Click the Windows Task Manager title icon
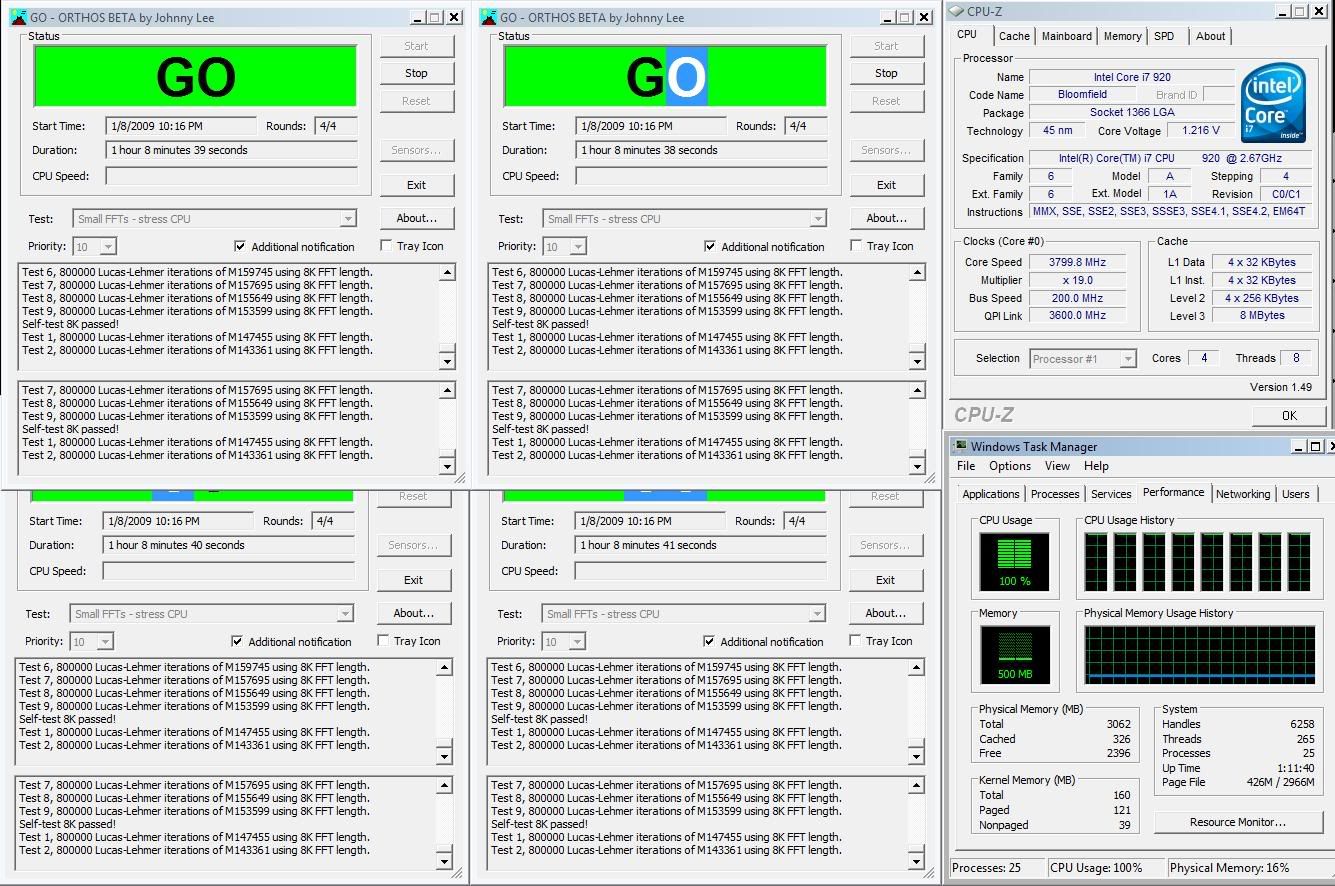This screenshot has width=1335, height=886. [x=960, y=447]
